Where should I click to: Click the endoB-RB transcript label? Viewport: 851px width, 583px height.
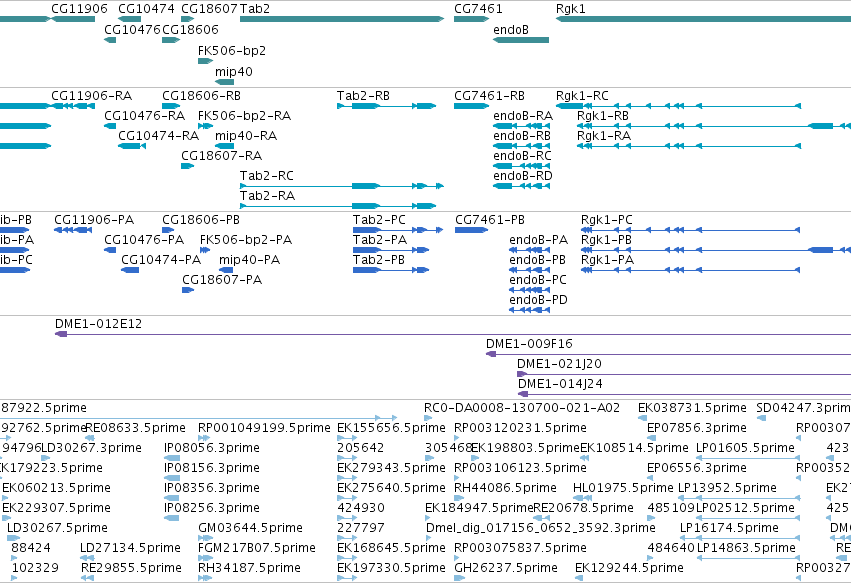click(x=522, y=136)
